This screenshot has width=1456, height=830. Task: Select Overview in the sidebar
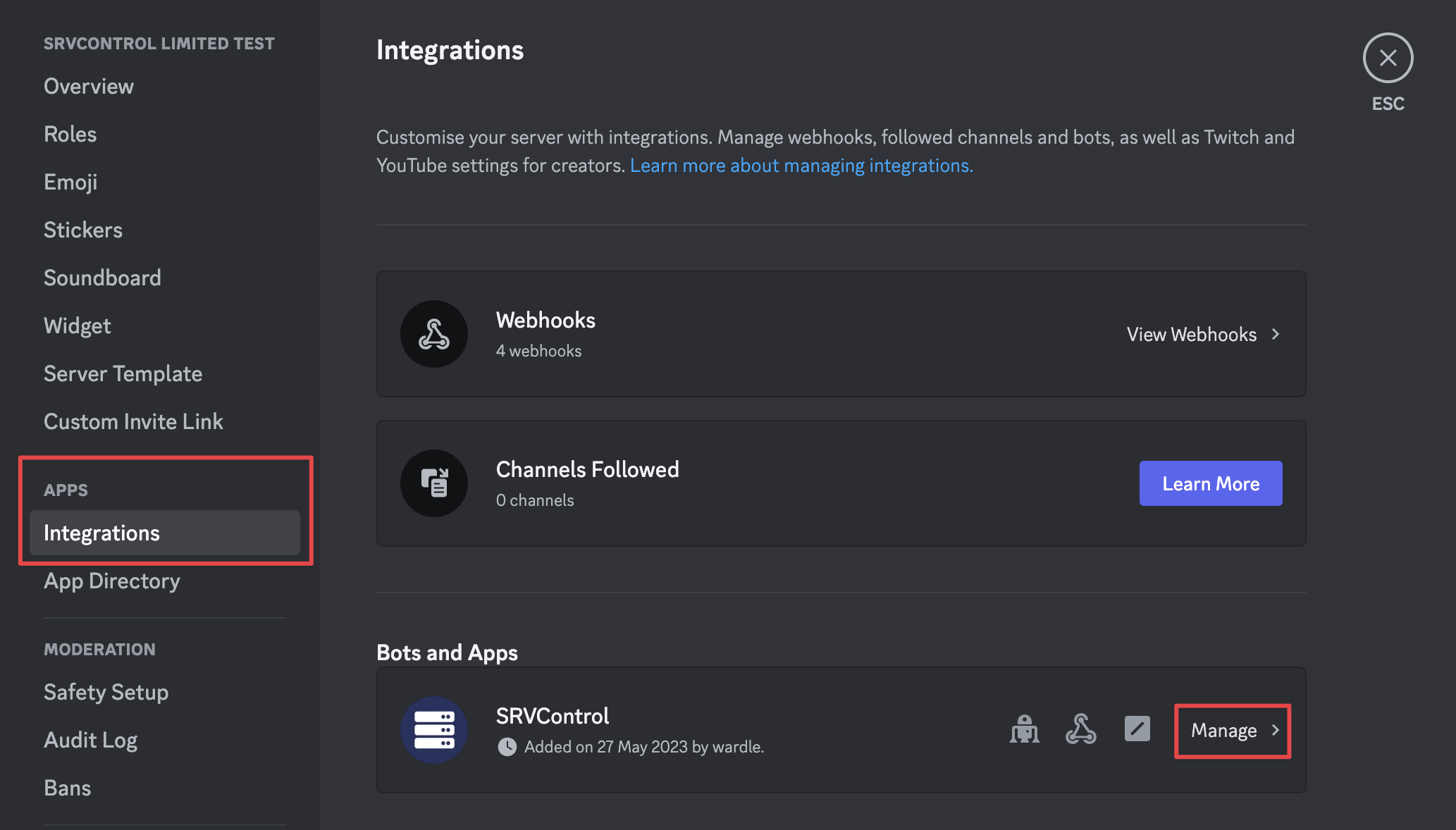(89, 86)
